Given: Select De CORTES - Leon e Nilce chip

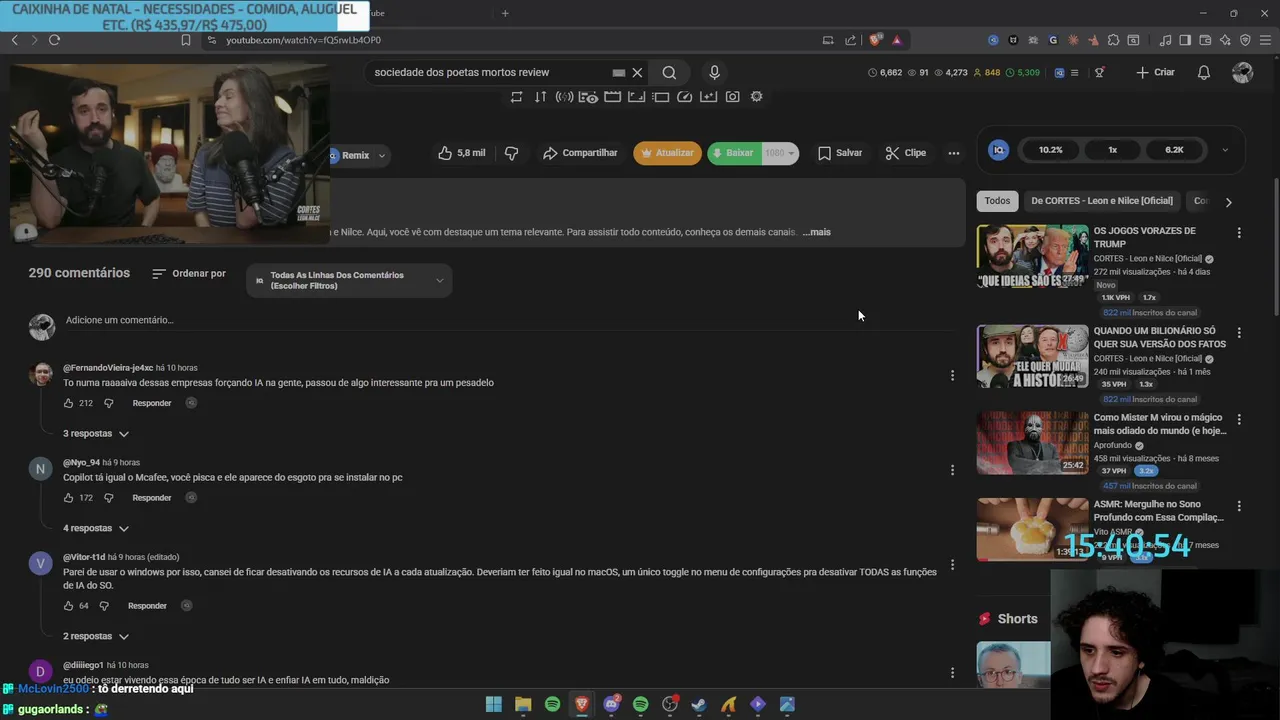Looking at the screenshot, I should pos(1102,201).
